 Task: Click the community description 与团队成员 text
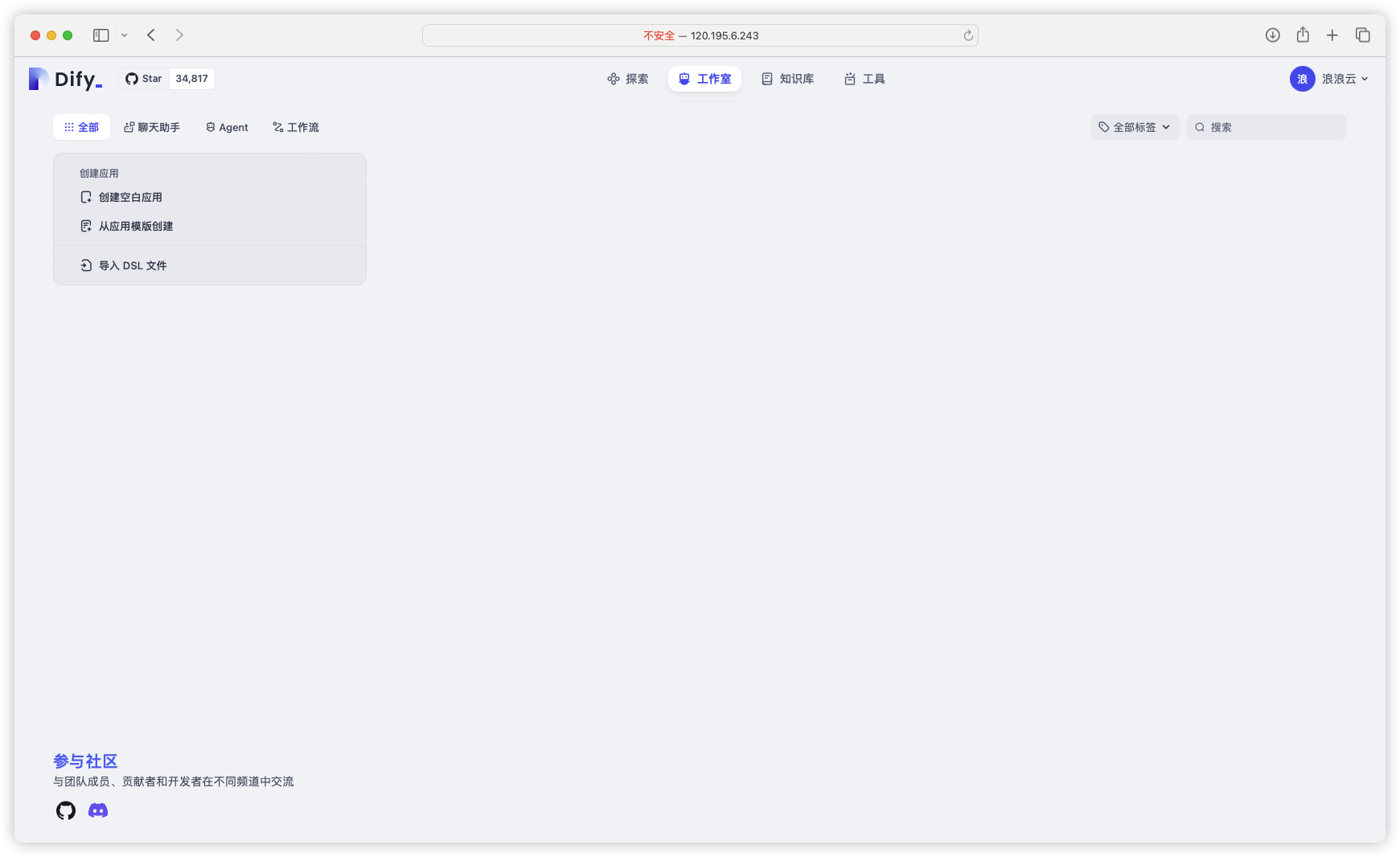coord(173,781)
